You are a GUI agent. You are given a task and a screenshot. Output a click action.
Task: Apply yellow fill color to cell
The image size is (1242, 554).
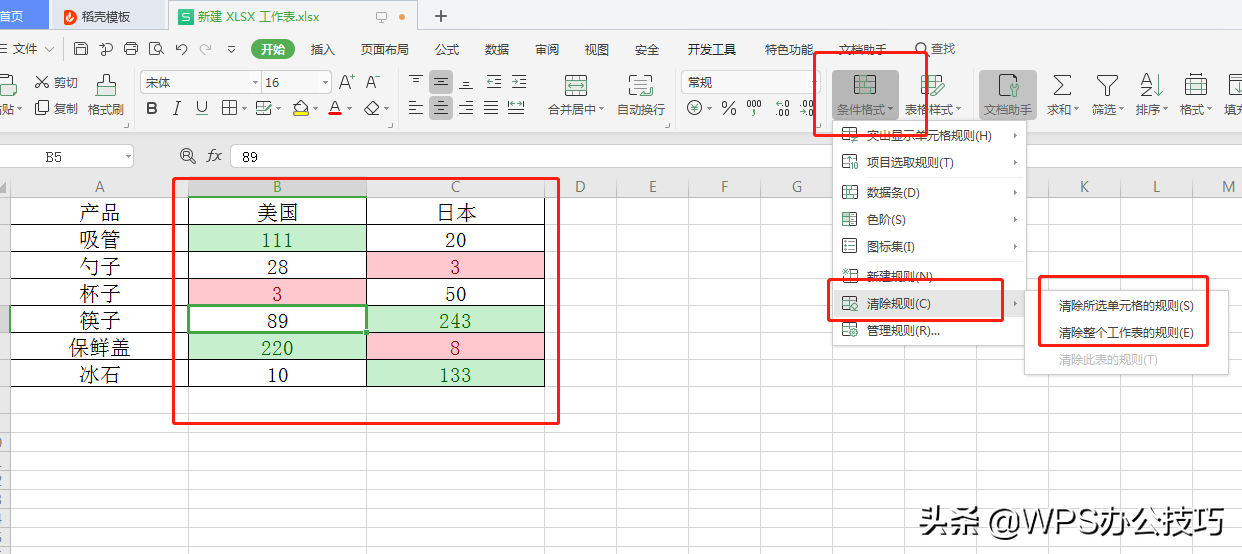[300, 108]
